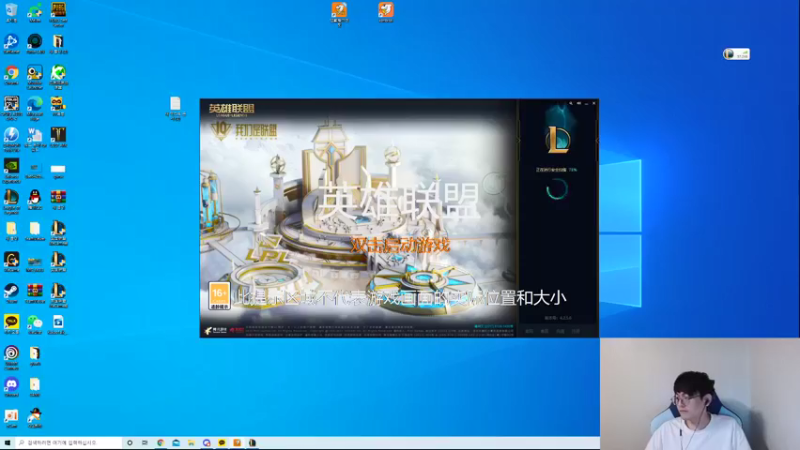The height and width of the screenshot is (450, 800).
Task: Click the floating network widget at top right
Action: tap(736, 54)
